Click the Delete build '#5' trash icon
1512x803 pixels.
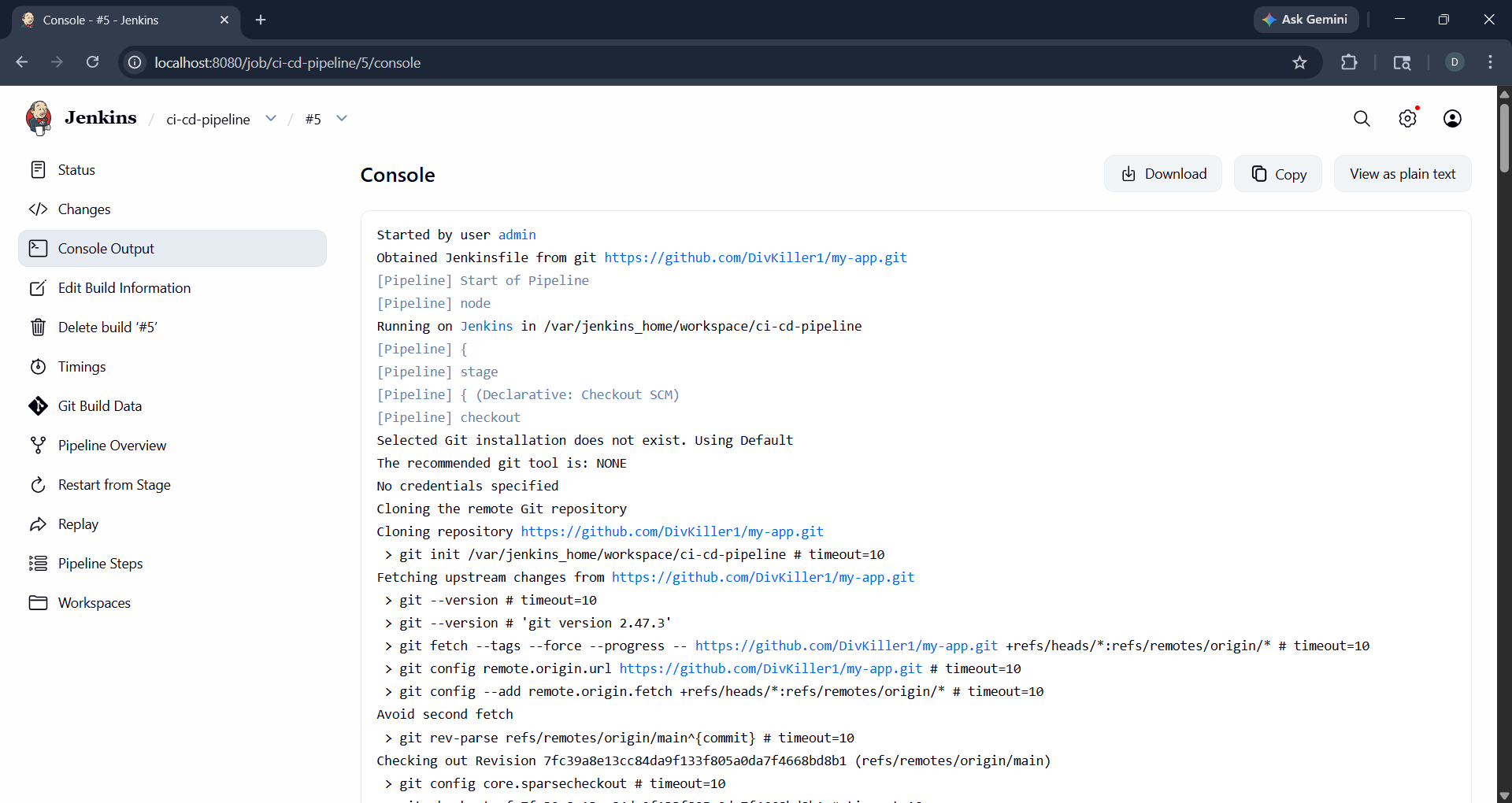39,327
